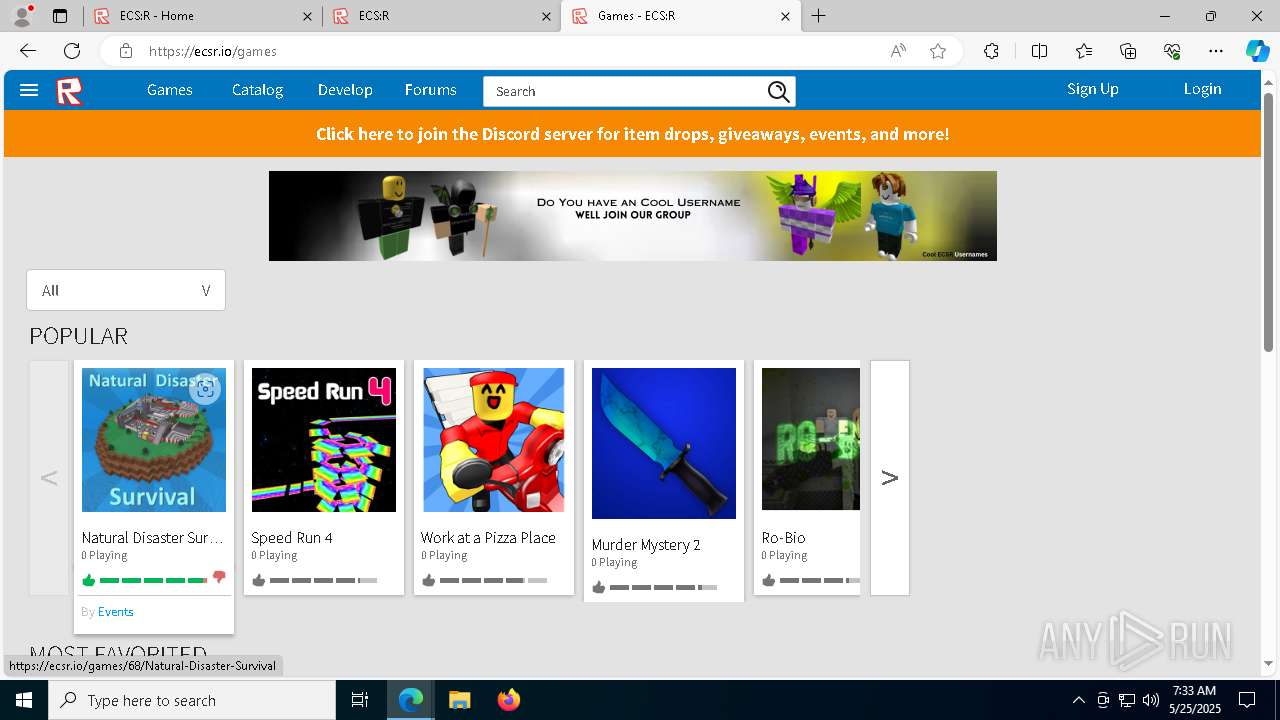Click visual search icon on Natural Disaster thumbnail
Image resolution: width=1280 pixels, height=720 pixels.
(206, 389)
